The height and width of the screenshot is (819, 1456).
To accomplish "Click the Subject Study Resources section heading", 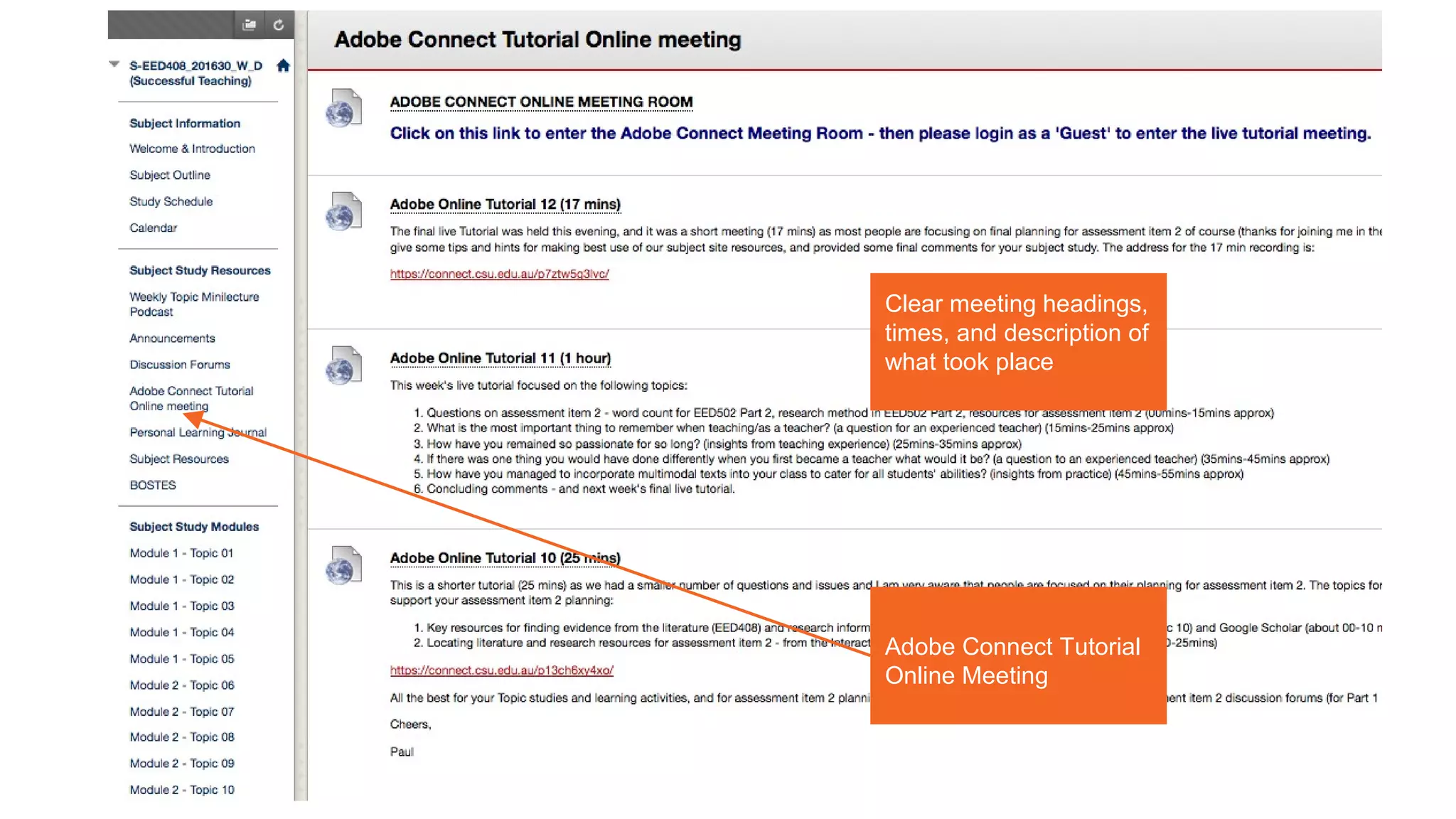I will (200, 270).
